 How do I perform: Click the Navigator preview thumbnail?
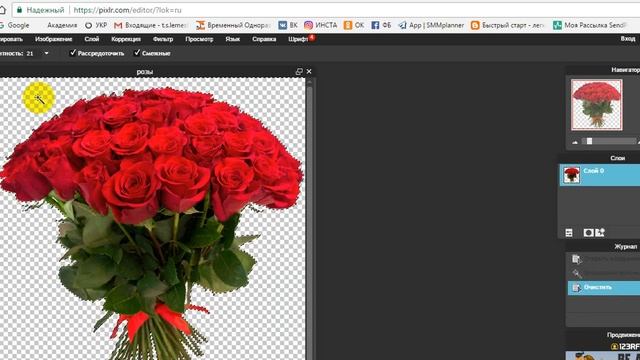pos(597,105)
